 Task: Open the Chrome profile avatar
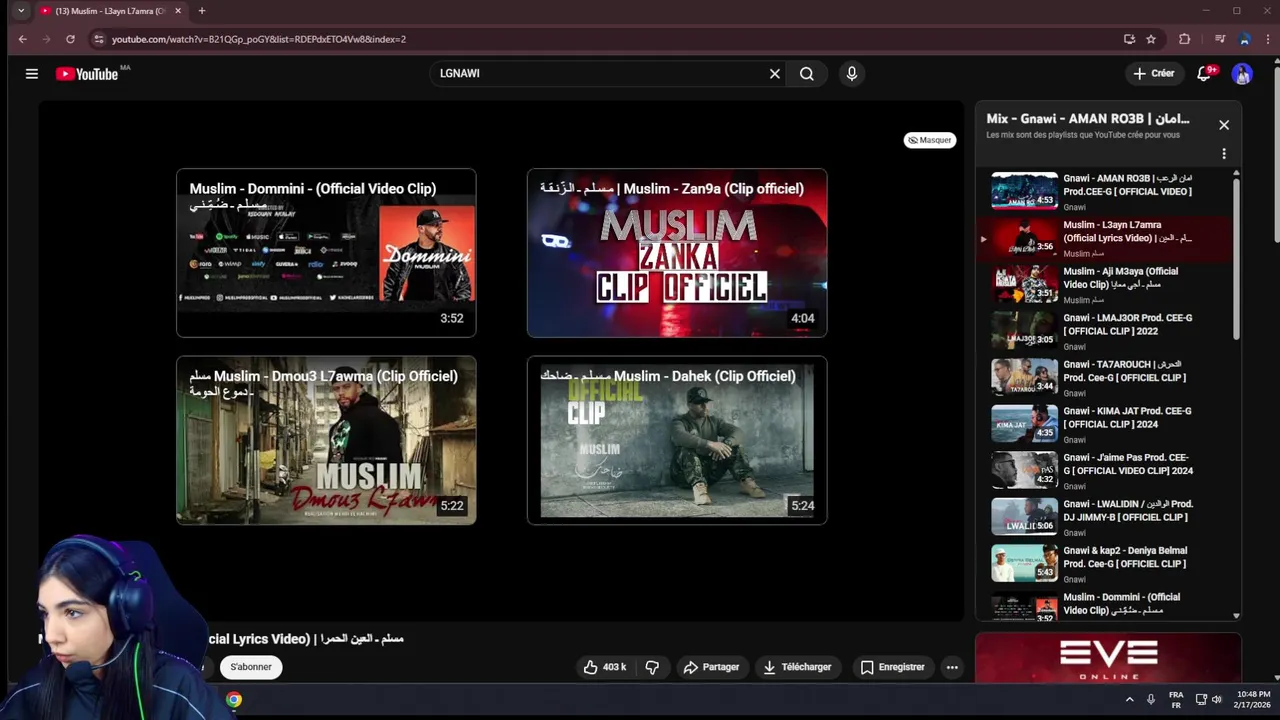pos(1244,39)
